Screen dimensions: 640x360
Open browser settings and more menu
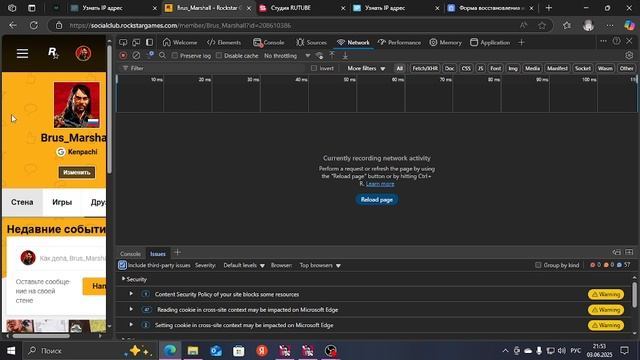click(x=610, y=25)
